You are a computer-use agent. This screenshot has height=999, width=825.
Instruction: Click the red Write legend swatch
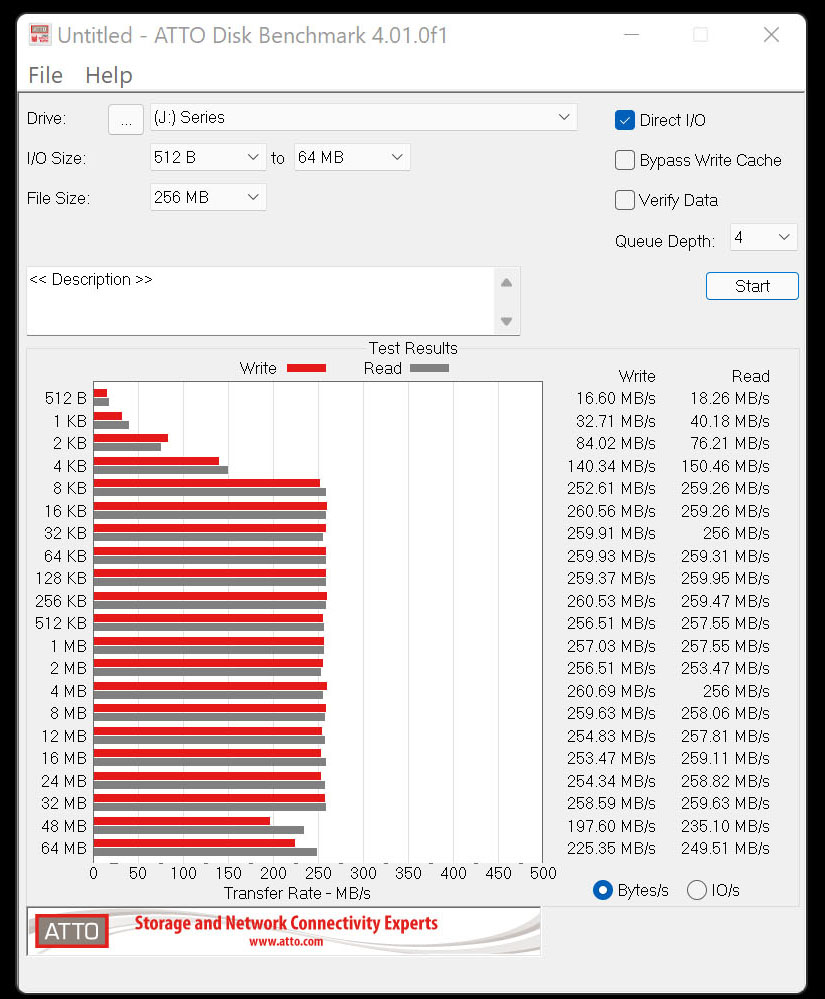click(306, 368)
